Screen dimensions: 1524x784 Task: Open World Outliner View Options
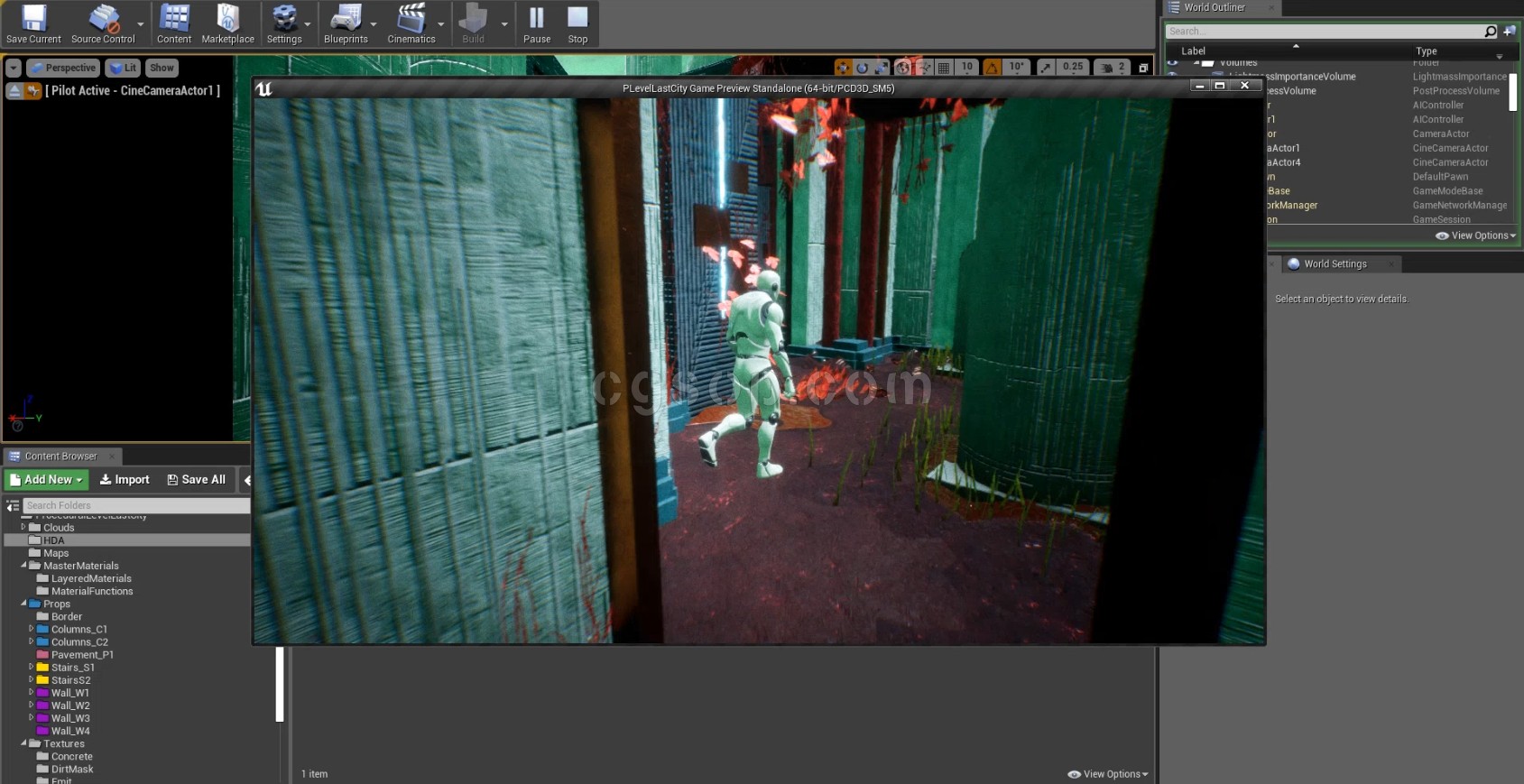click(x=1476, y=235)
